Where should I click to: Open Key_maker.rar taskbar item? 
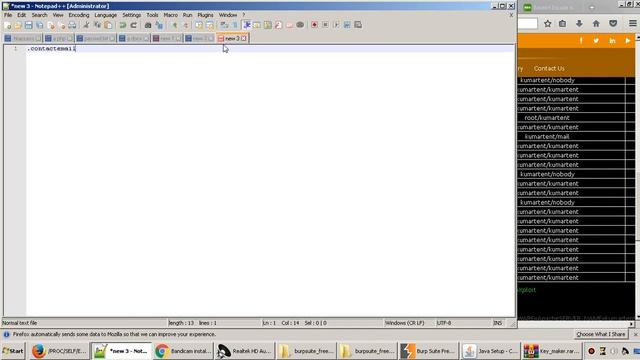(551, 351)
